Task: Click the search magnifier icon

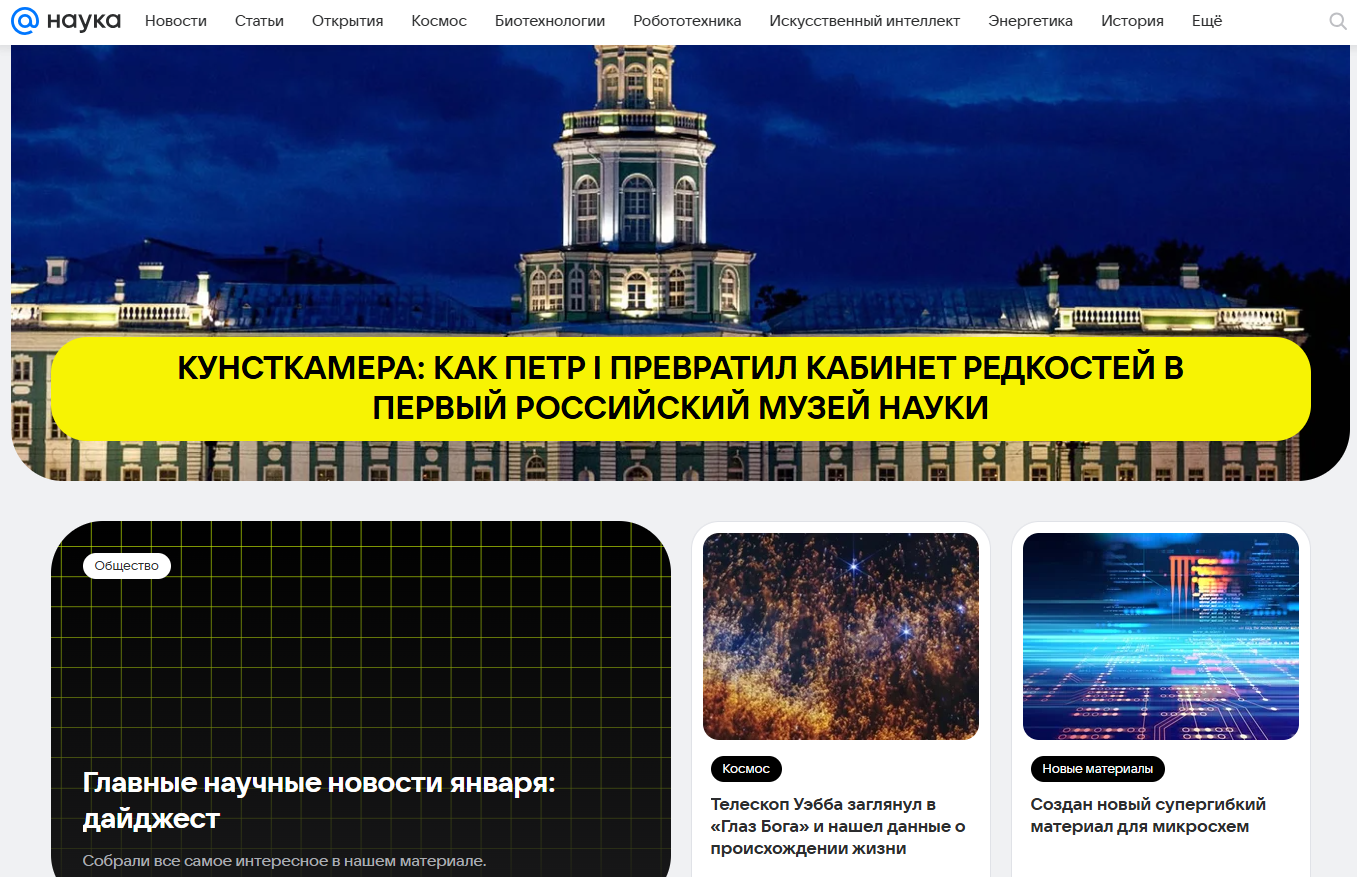Action: click(1337, 21)
